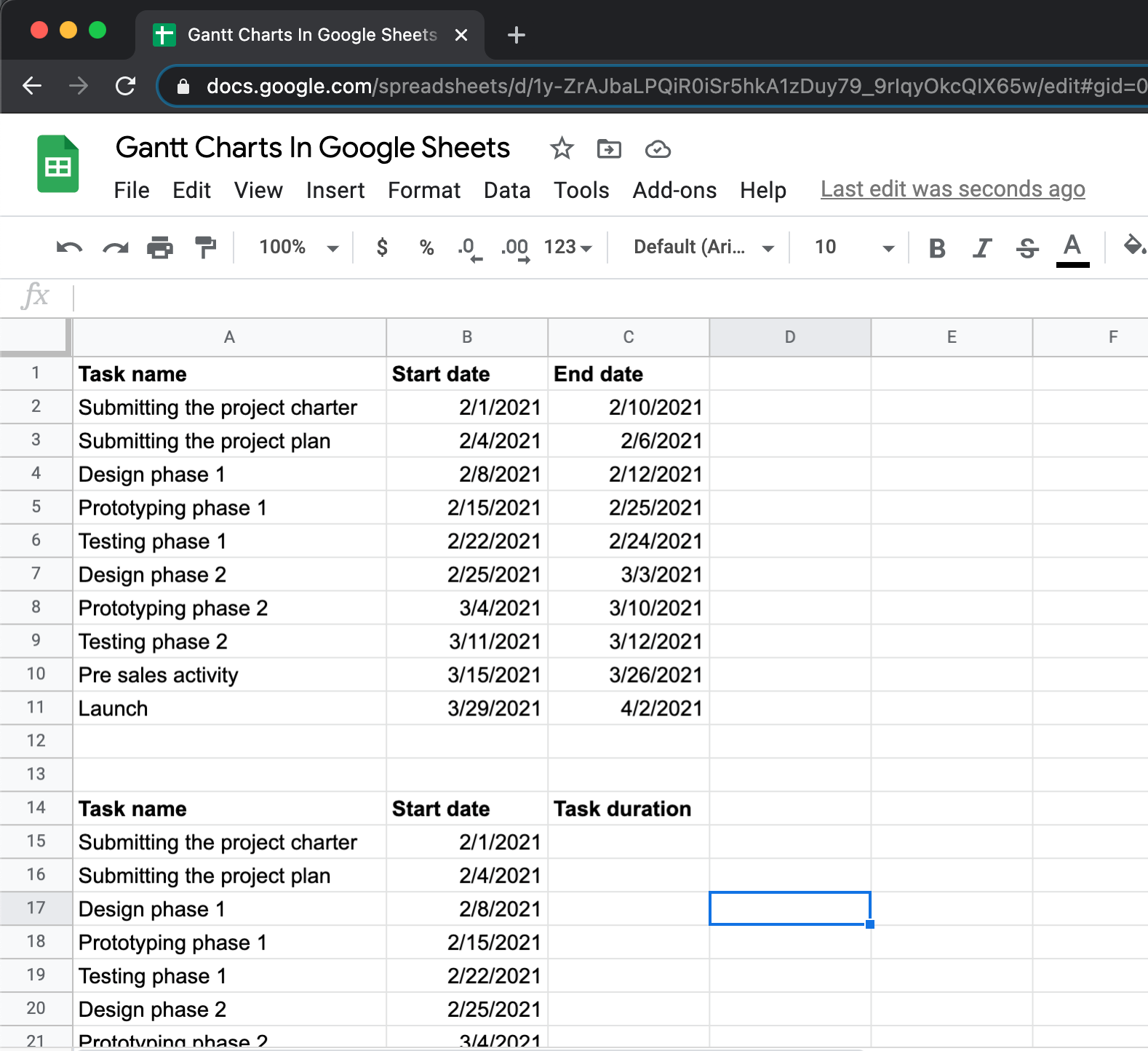Click the Print icon
The image size is (1148, 1051).
click(160, 247)
